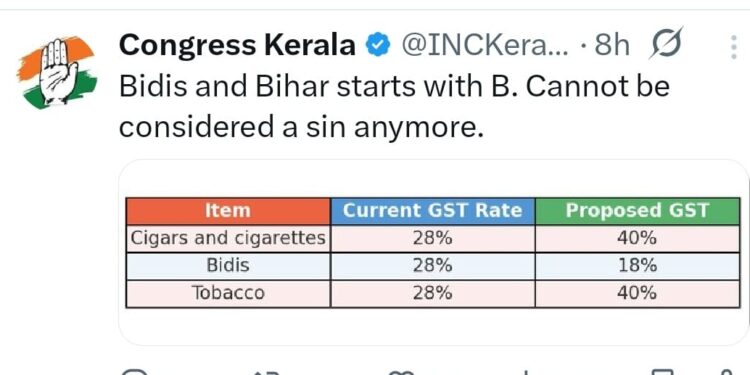
Task: Click the Cigars and cigarettes row label
Action: 228,238
